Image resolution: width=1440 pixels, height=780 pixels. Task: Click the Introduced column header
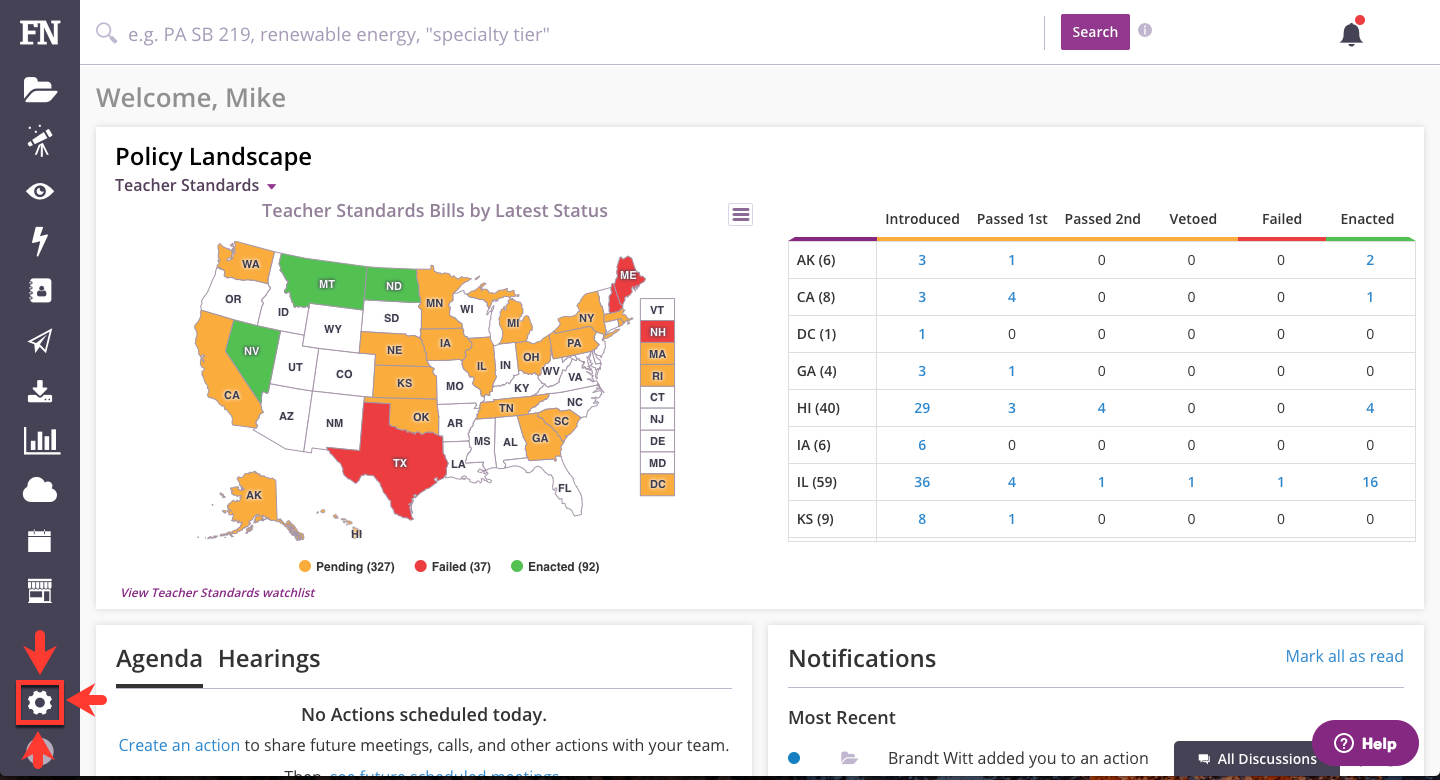tap(922, 219)
